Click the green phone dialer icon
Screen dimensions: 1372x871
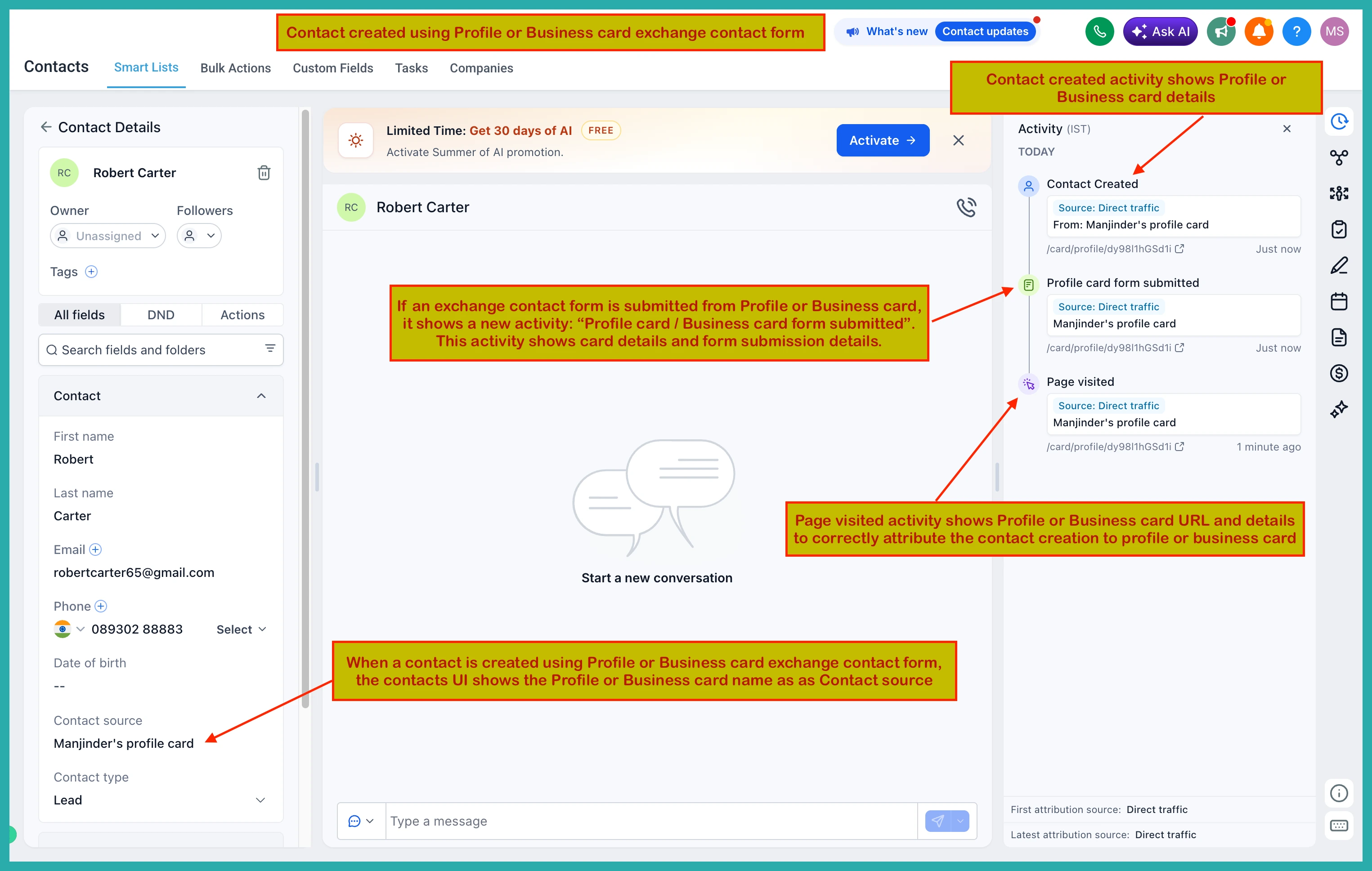1099,32
